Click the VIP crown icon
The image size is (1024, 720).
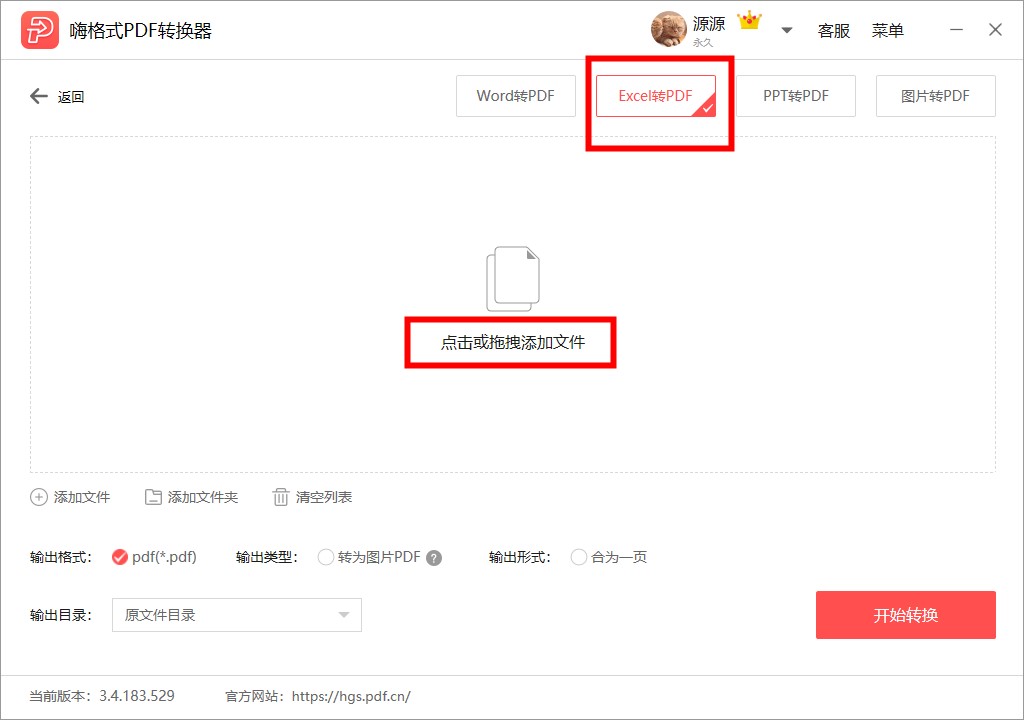tap(749, 21)
